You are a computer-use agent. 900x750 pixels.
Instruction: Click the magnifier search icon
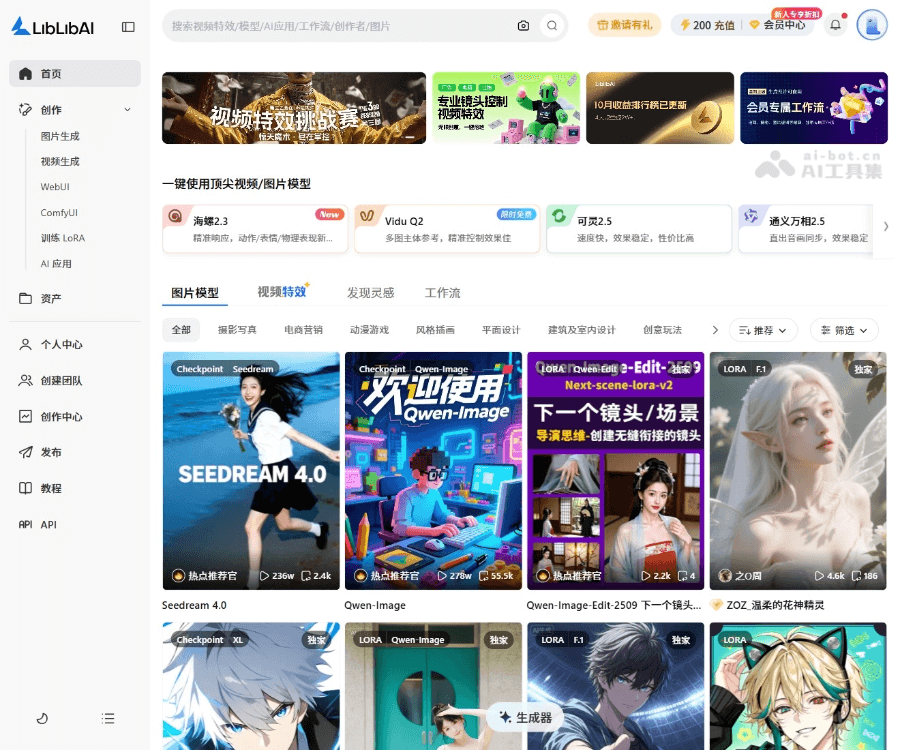(552, 26)
